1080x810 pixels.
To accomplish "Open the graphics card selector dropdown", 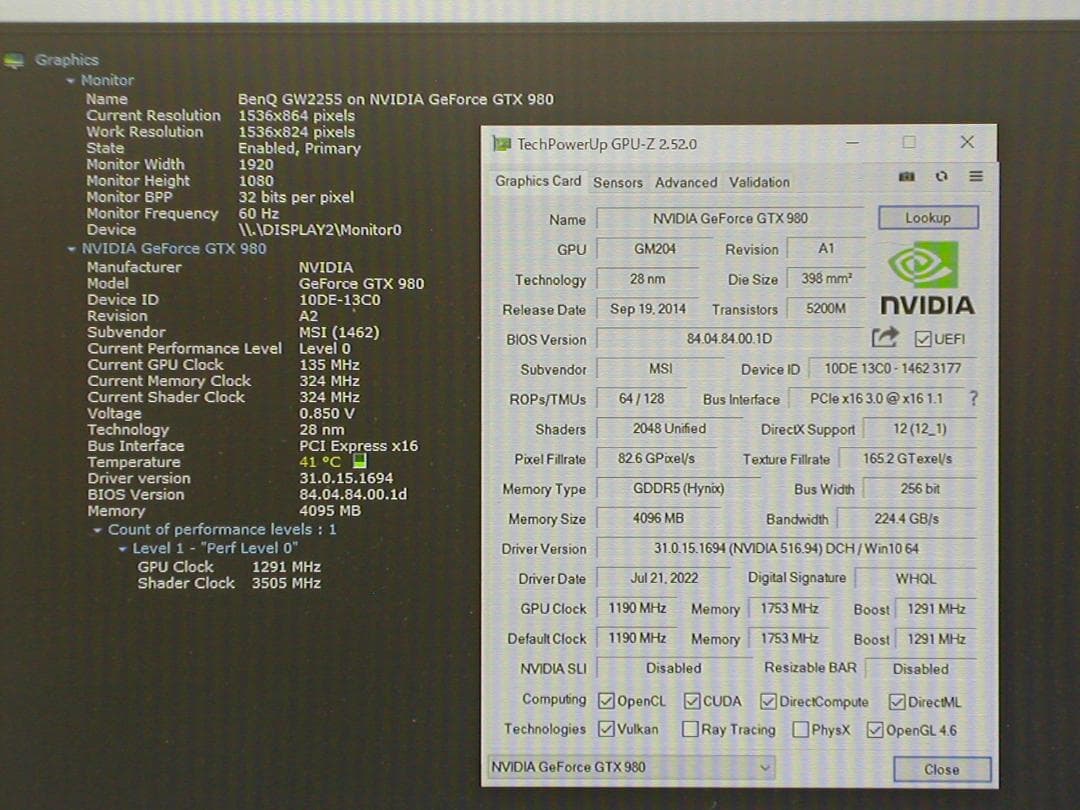I will coord(763,769).
